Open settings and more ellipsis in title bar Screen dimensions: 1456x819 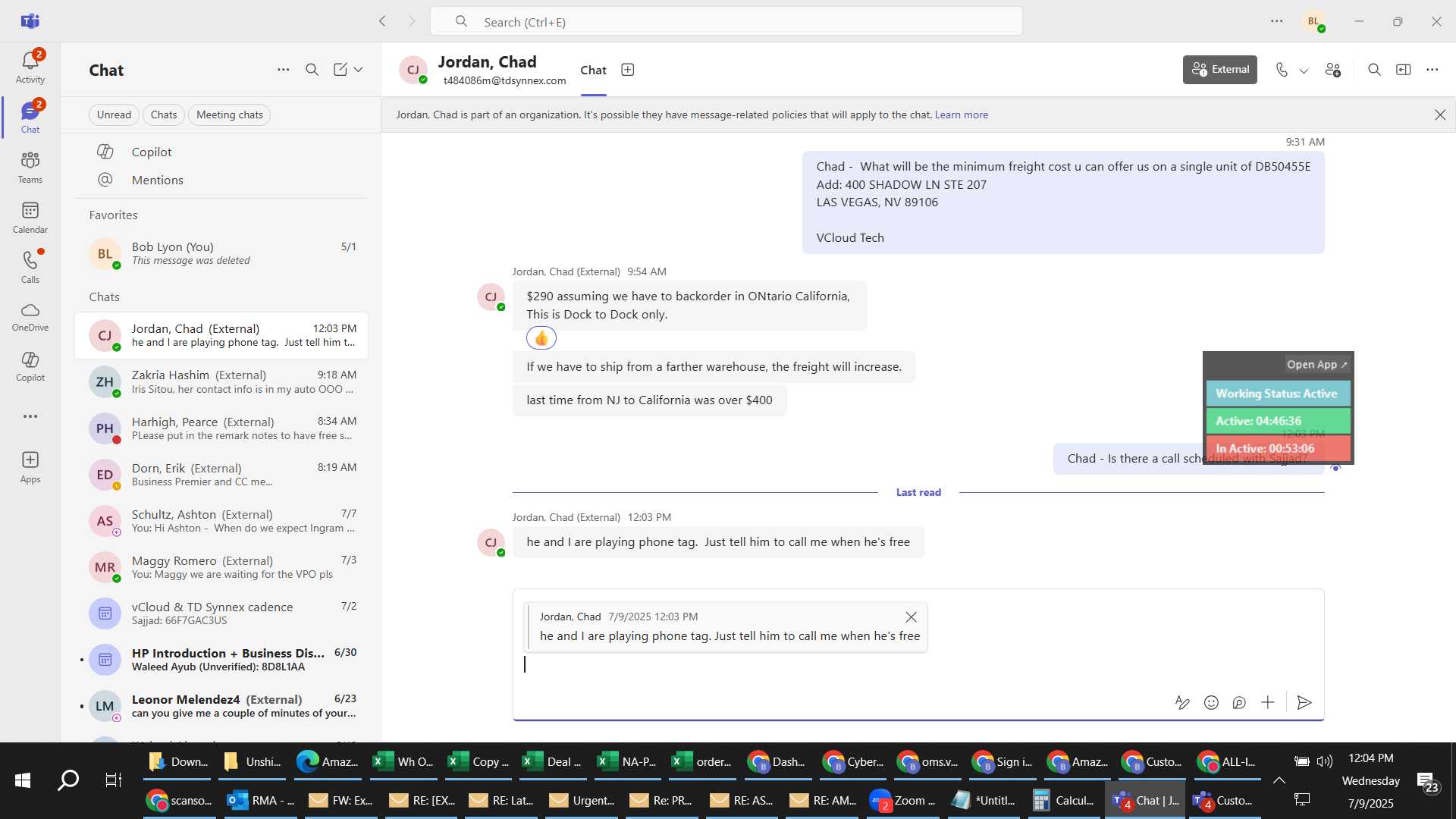click(1277, 21)
